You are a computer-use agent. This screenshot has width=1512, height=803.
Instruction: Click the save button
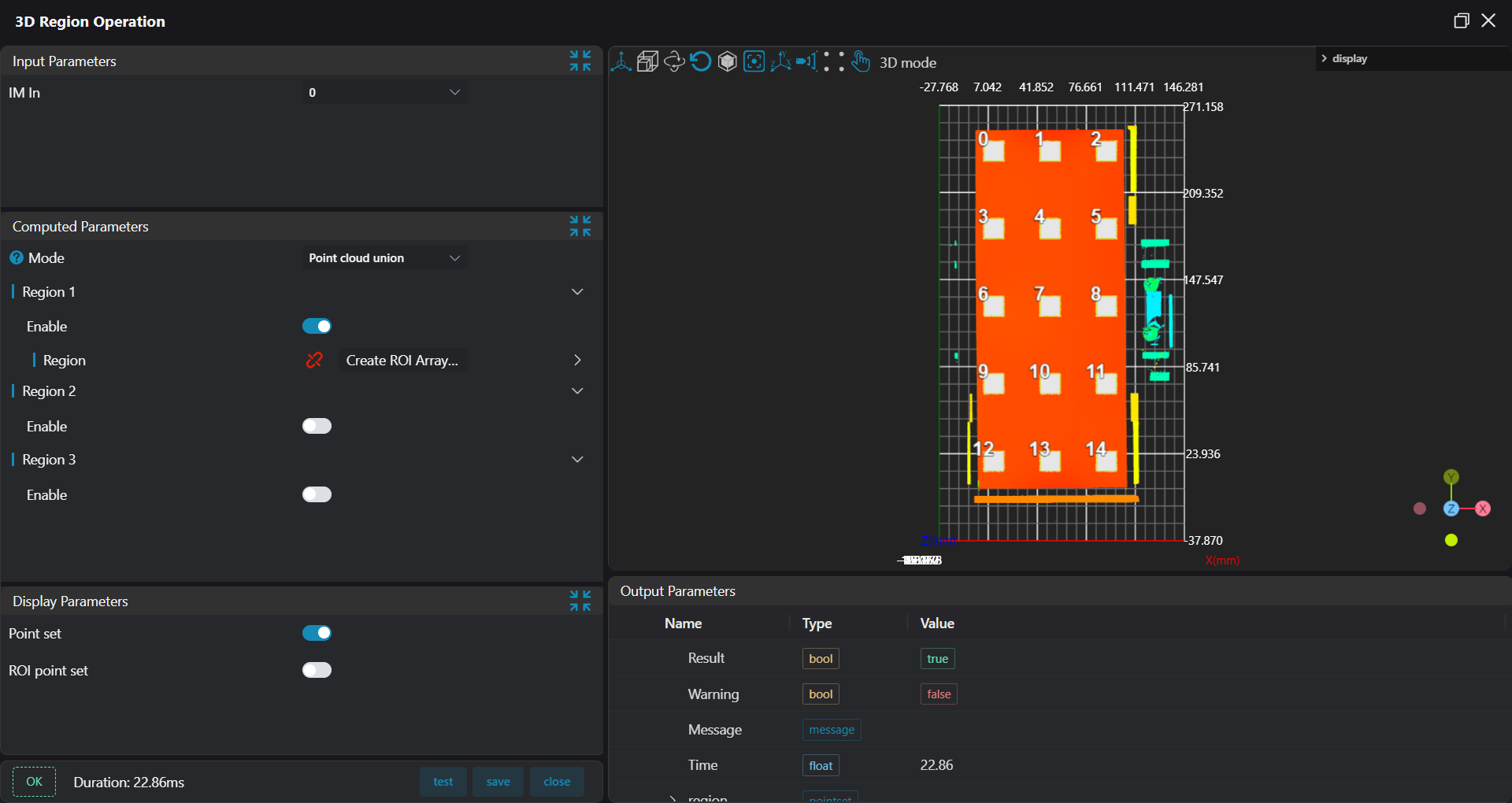coord(498,782)
